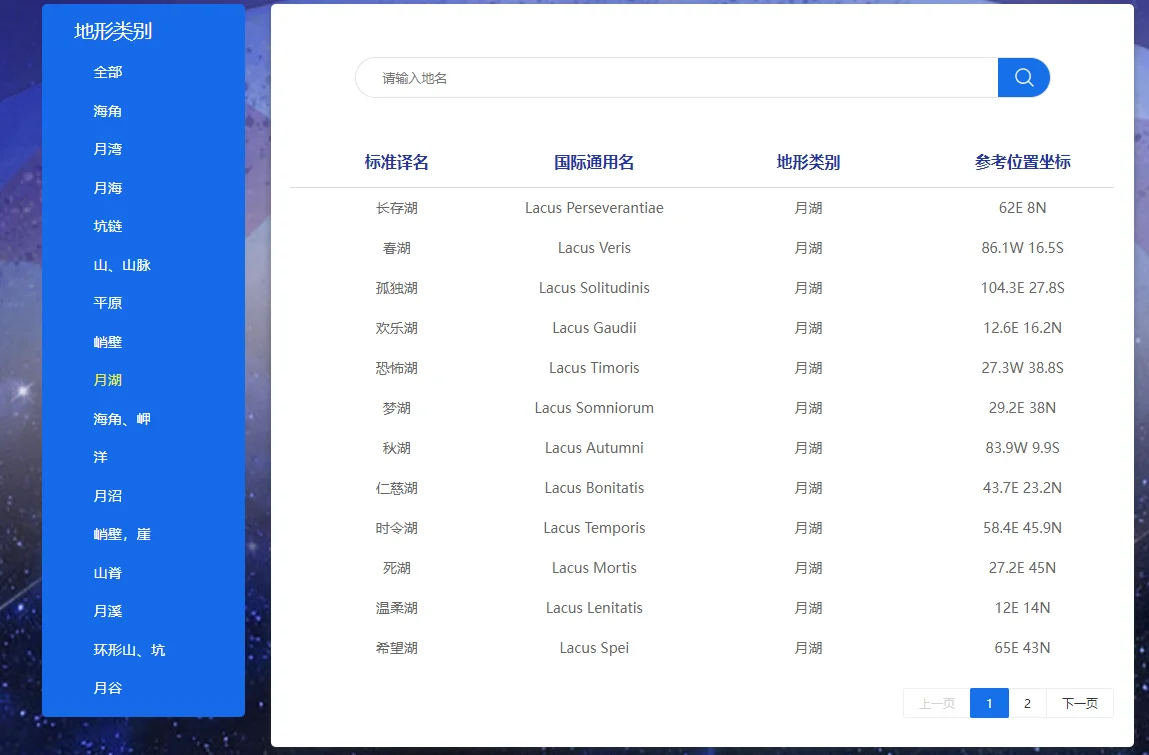1149x755 pixels.
Task: Select the 坑链 category
Action: point(108,226)
